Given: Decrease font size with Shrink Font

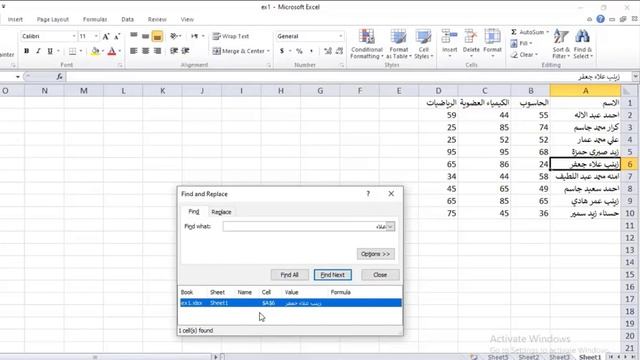Looking at the screenshot, I should [x=117, y=36].
